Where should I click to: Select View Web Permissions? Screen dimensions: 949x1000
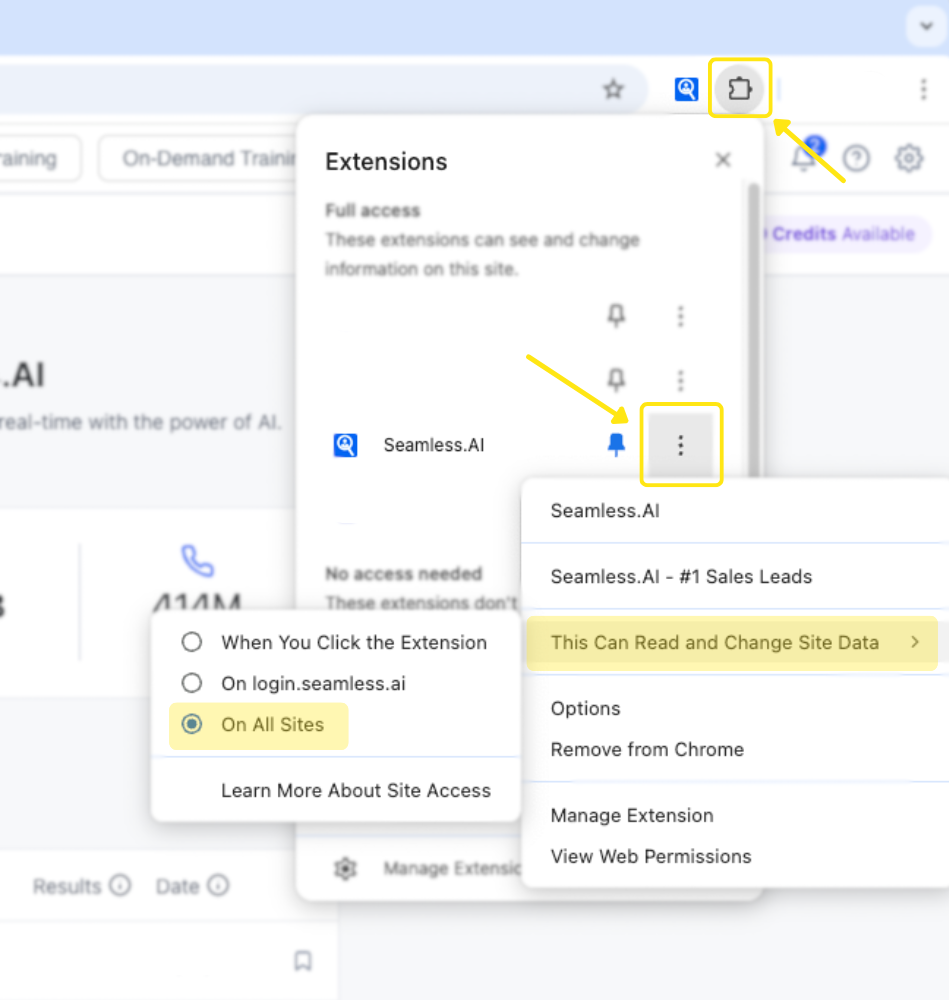pyautogui.click(x=650, y=856)
